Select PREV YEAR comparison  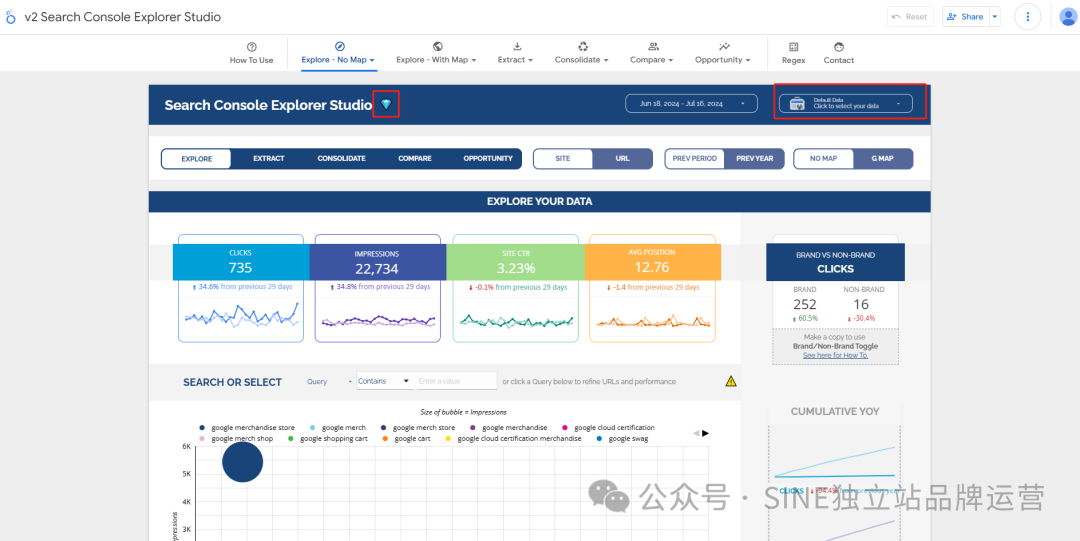(754, 159)
